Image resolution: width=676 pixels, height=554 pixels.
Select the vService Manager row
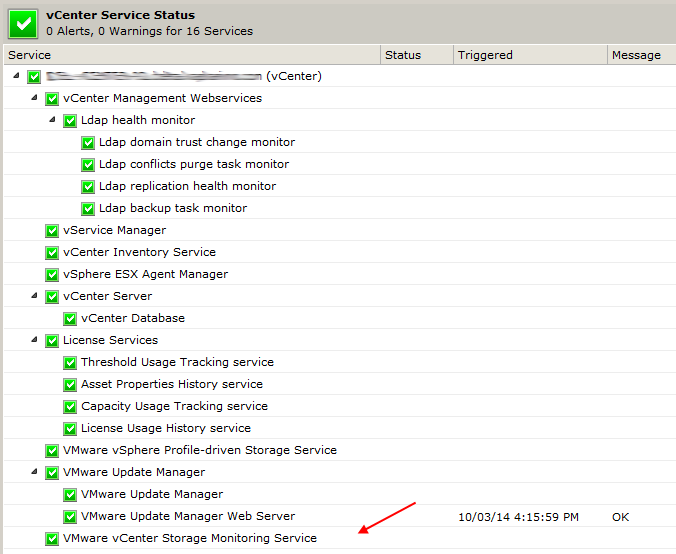[340, 230]
